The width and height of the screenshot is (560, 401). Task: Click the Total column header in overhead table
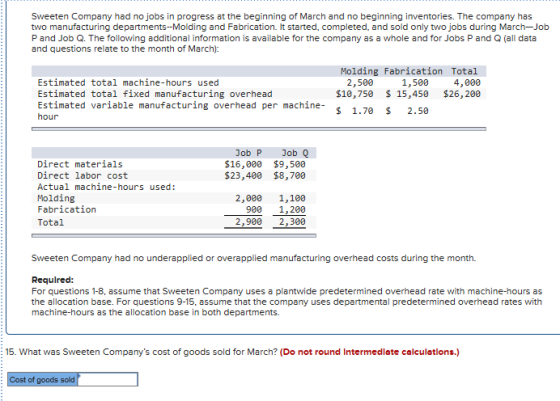(x=464, y=71)
